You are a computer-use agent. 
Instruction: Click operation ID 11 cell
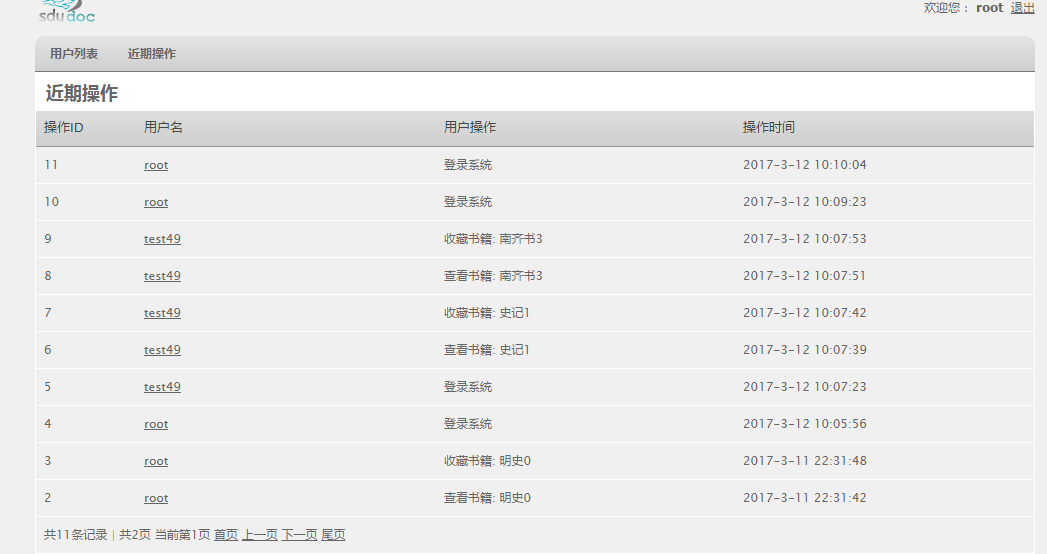pos(51,165)
